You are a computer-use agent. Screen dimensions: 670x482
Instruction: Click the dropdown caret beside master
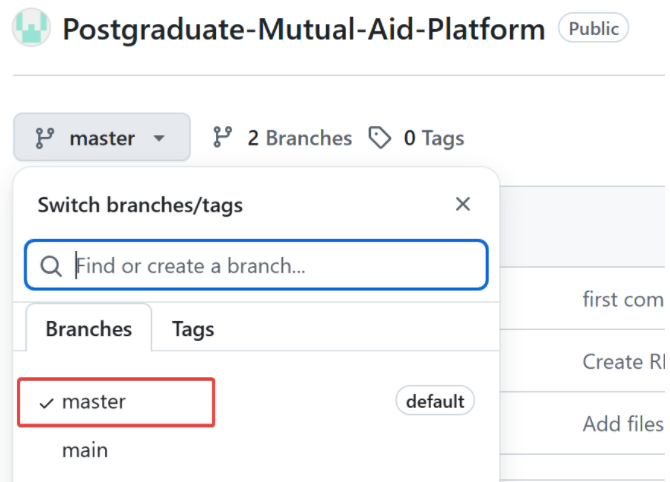point(159,138)
